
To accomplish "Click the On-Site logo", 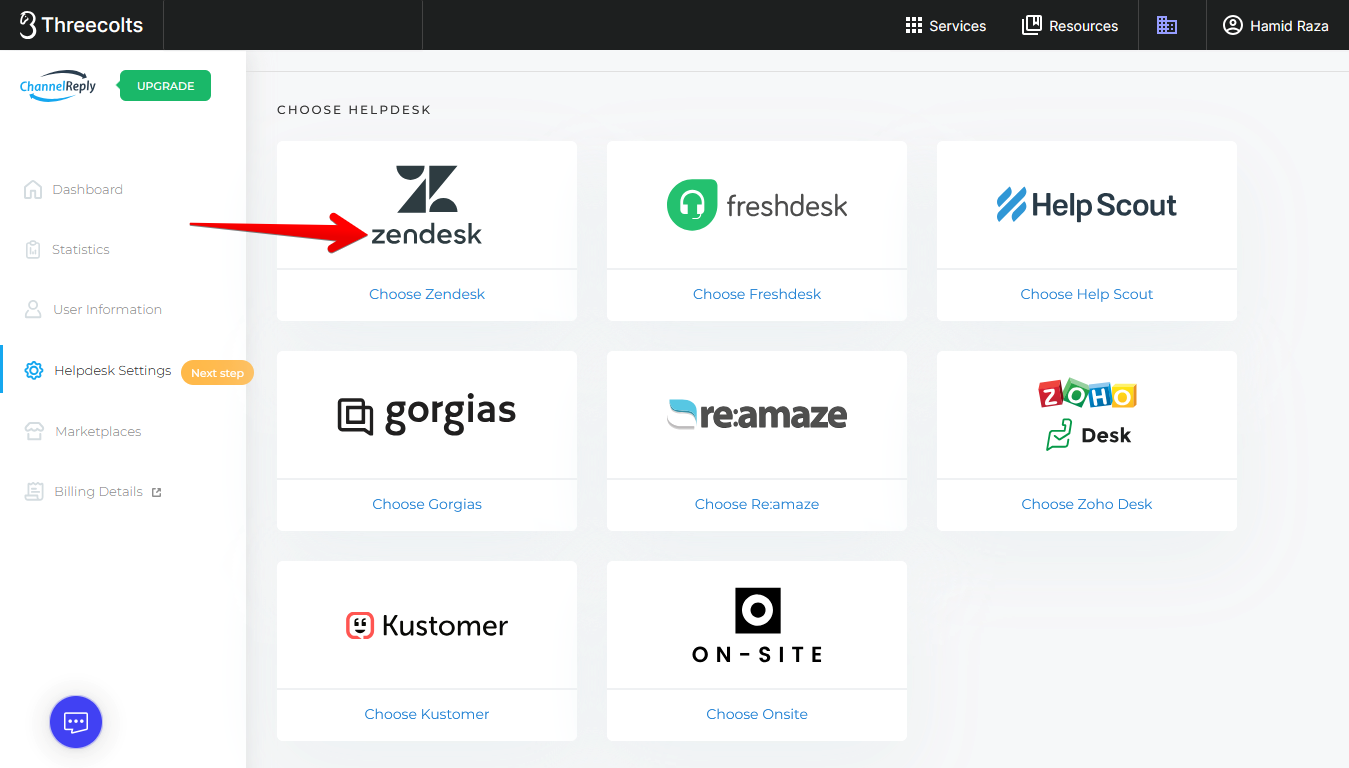I will coord(757,626).
